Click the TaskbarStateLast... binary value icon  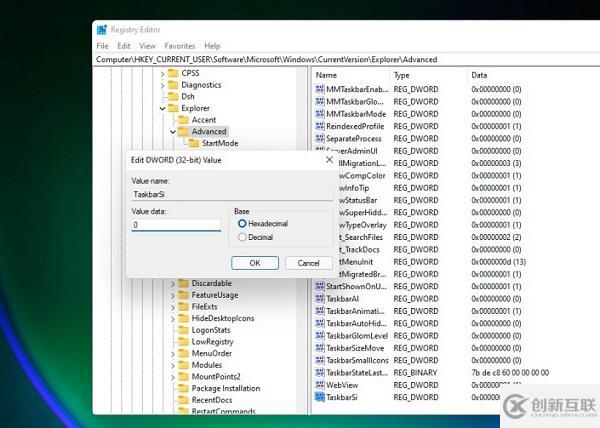tap(320, 373)
